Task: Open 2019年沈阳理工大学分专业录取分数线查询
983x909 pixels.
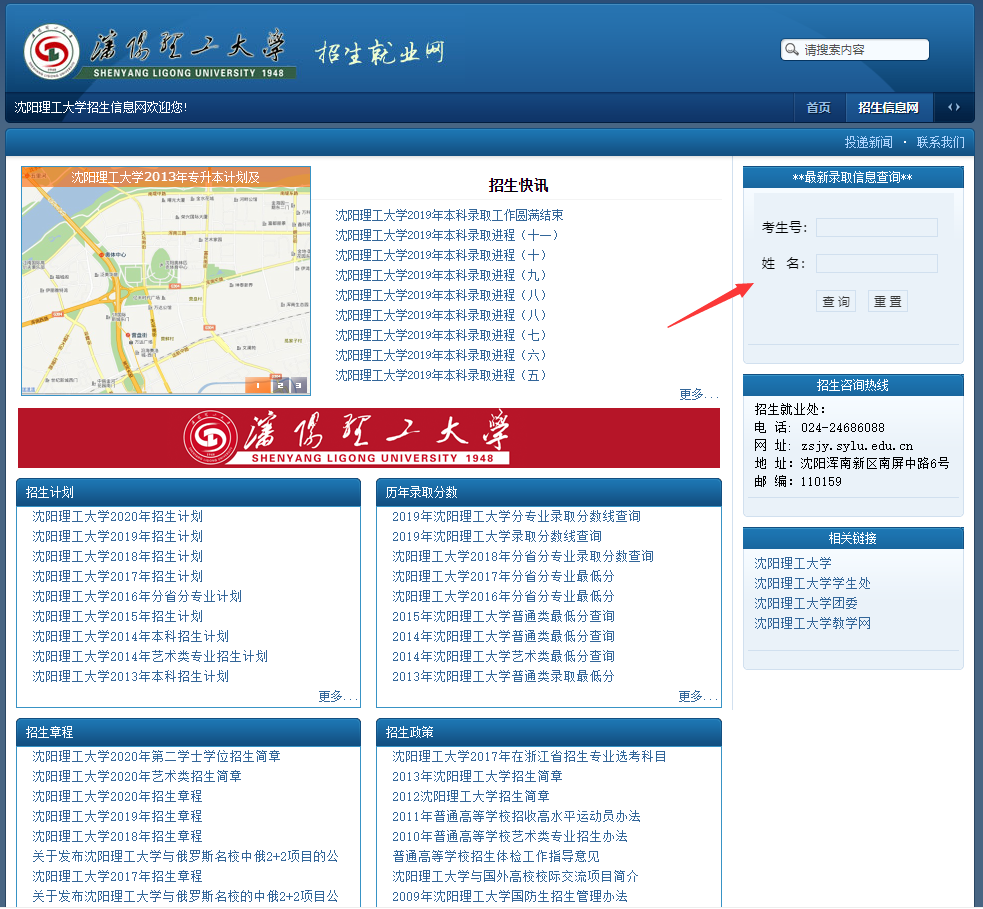Action: click(517, 517)
